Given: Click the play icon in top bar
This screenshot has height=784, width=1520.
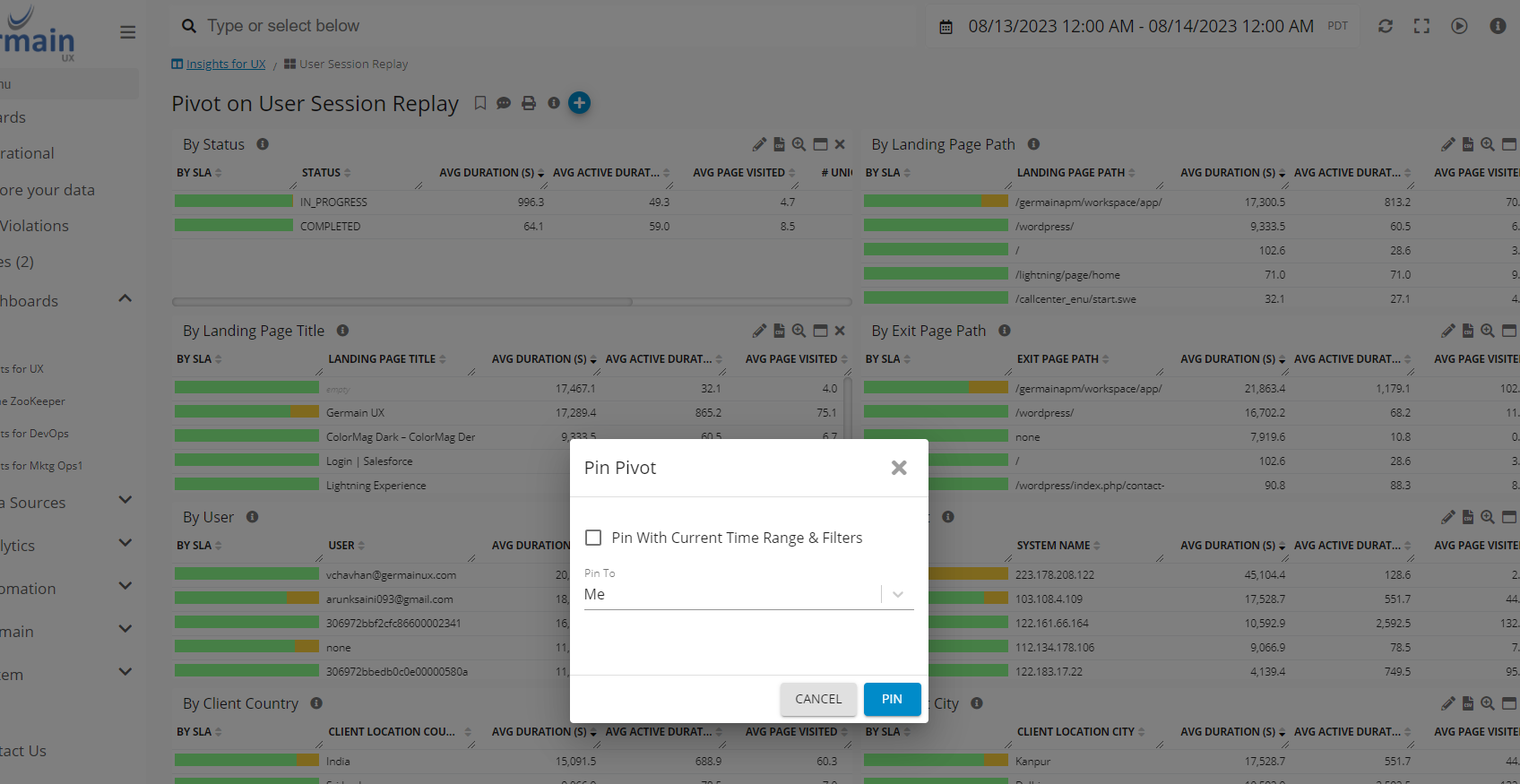Looking at the screenshot, I should click(x=1459, y=26).
